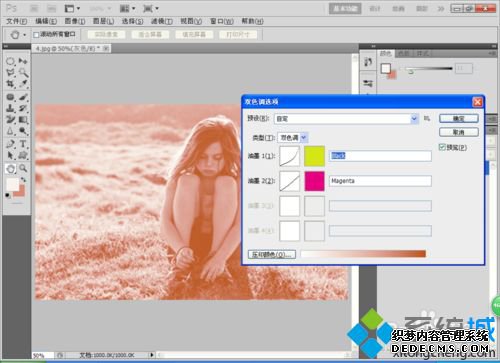Viewport: 500px width, 363px height.
Task: Select the Elliptical Marquee tool
Action: (x=10, y=61)
